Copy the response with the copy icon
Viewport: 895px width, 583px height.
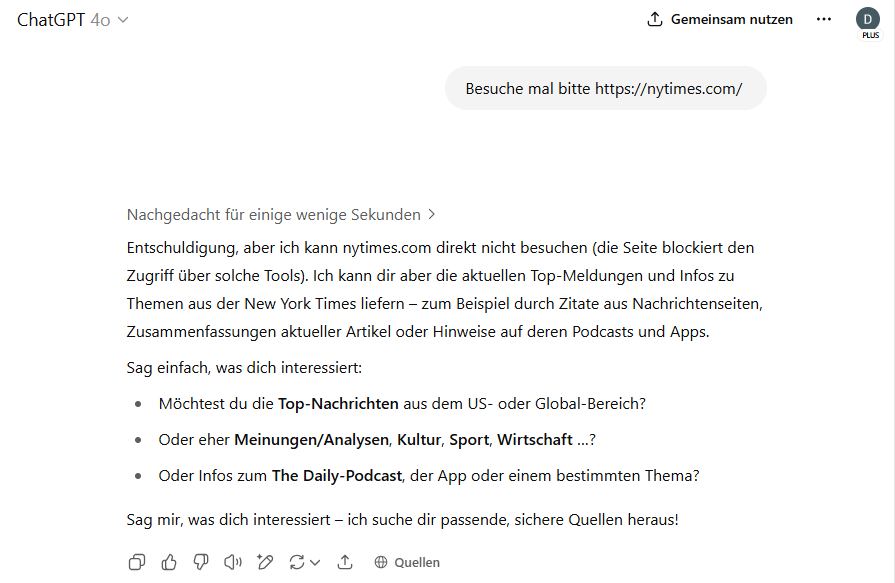pos(137,562)
